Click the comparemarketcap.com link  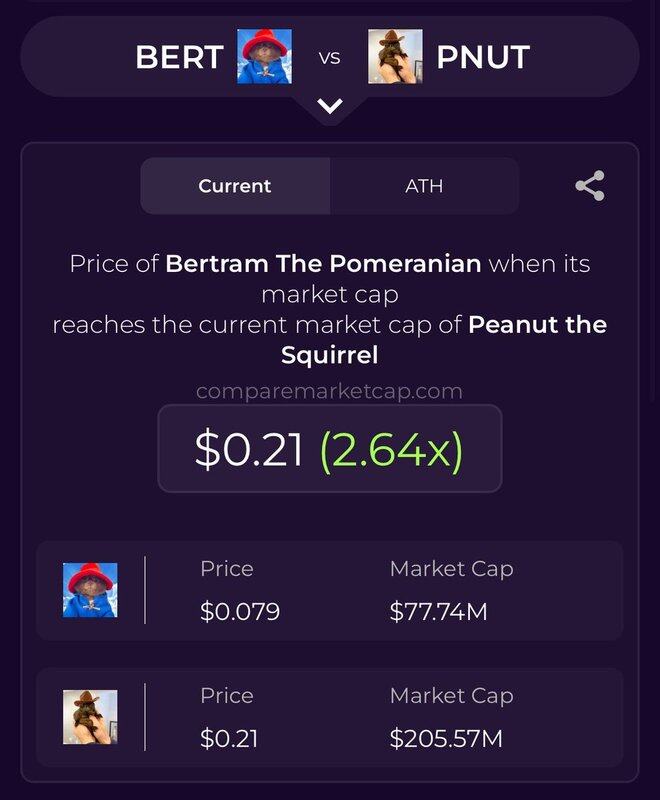click(329, 391)
